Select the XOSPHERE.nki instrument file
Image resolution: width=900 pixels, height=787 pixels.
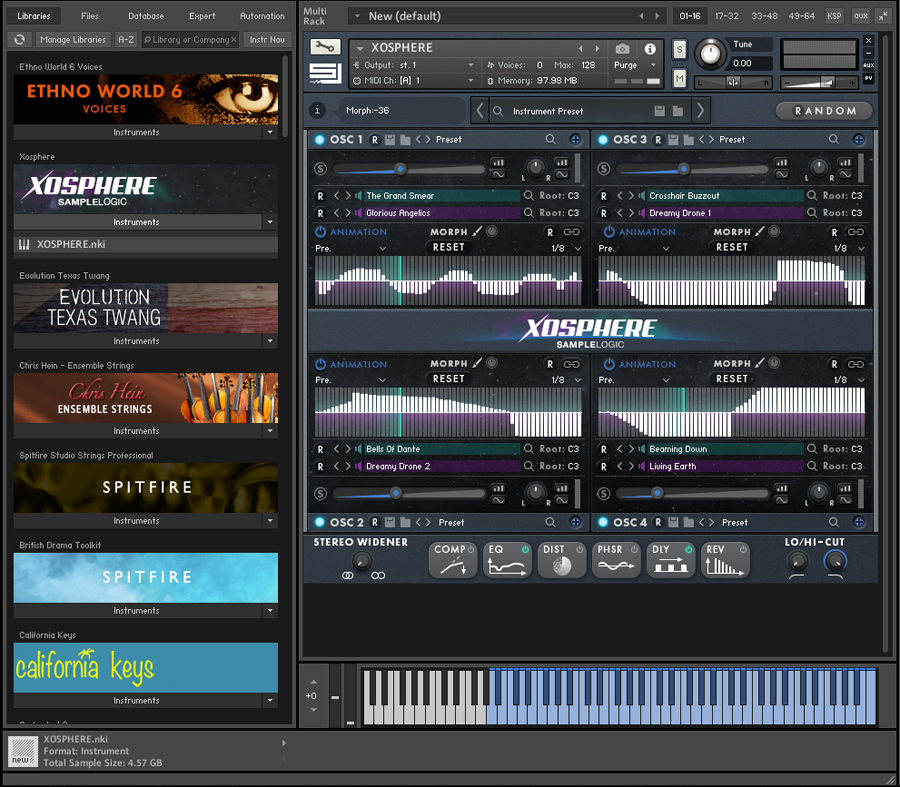(146, 245)
